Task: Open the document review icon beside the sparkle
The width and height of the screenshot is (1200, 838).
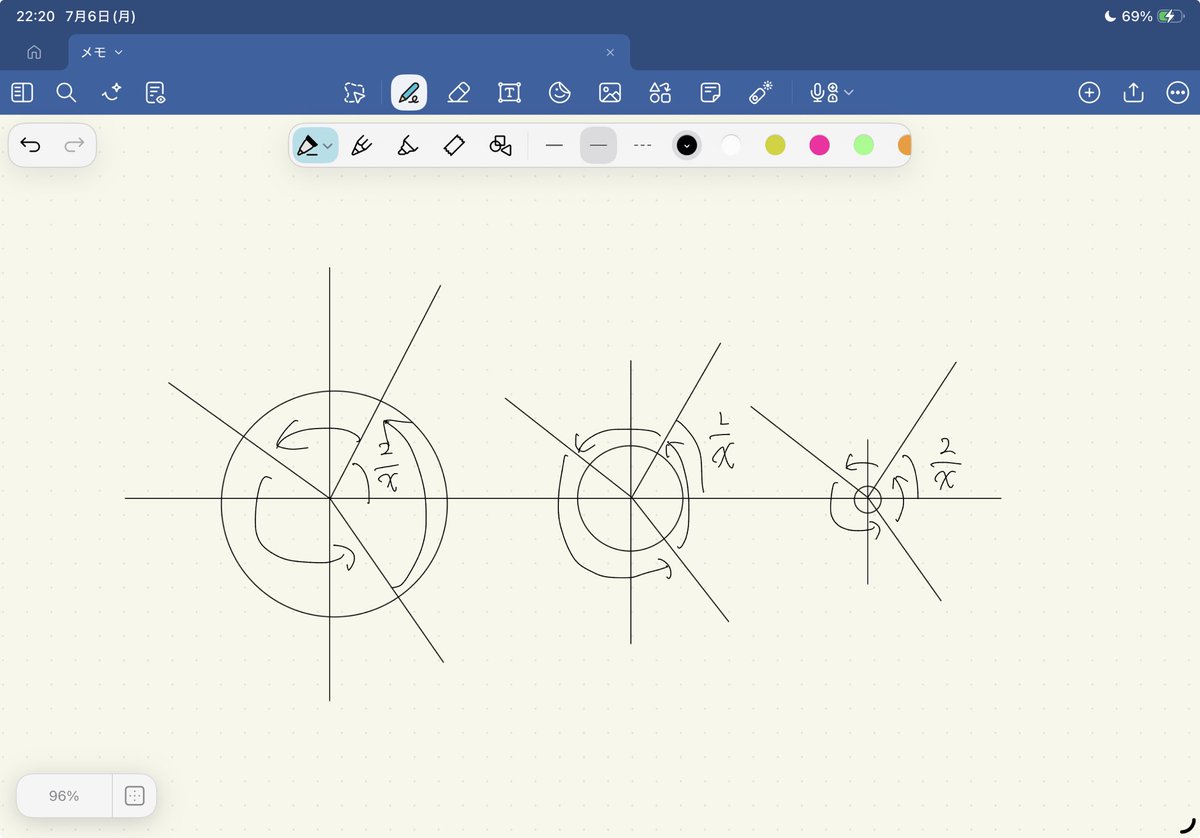Action: 155,93
